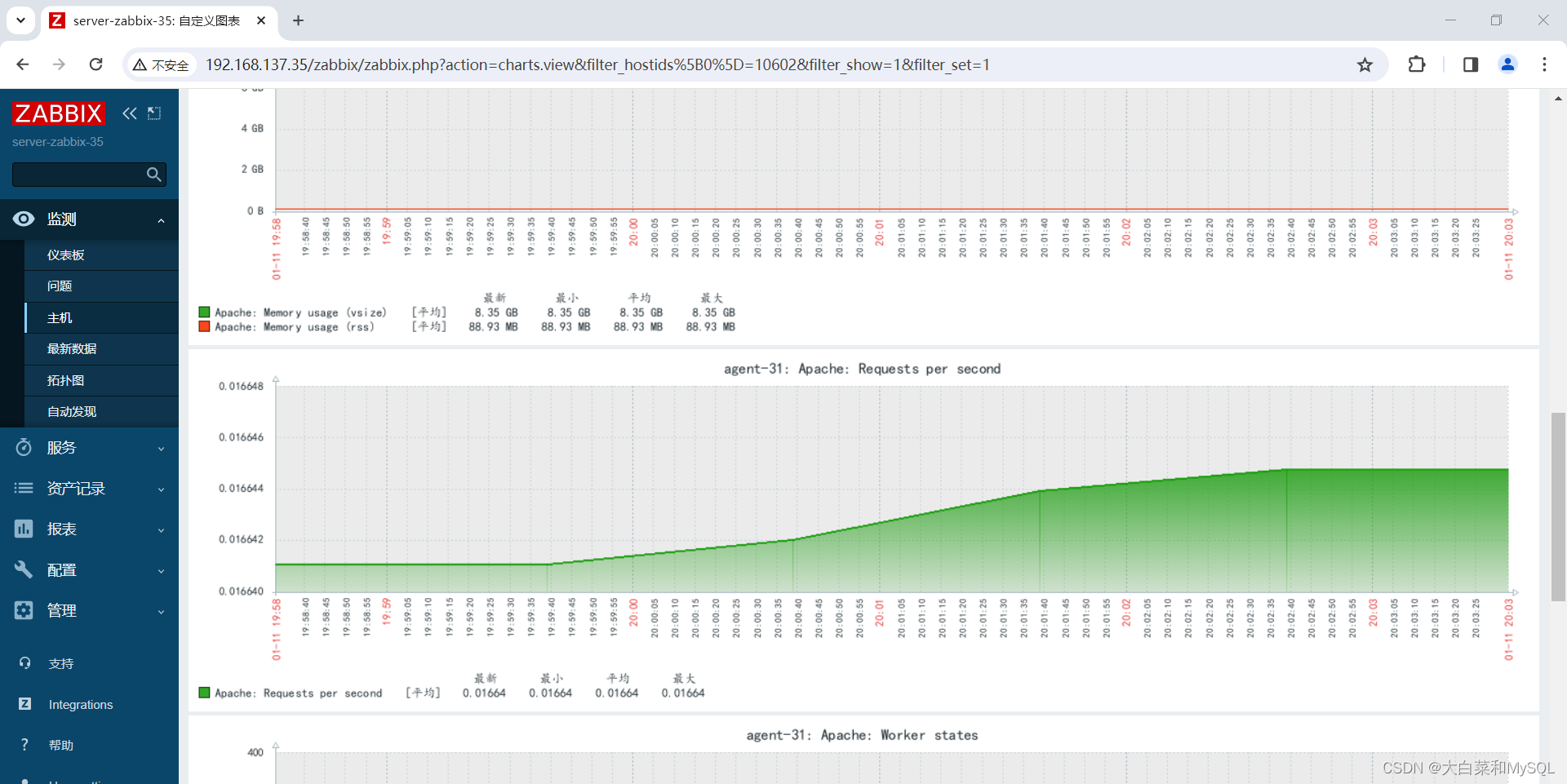The width and height of the screenshot is (1567, 784).
Task: Bookmark this page with star icon
Action: point(1365,64)
